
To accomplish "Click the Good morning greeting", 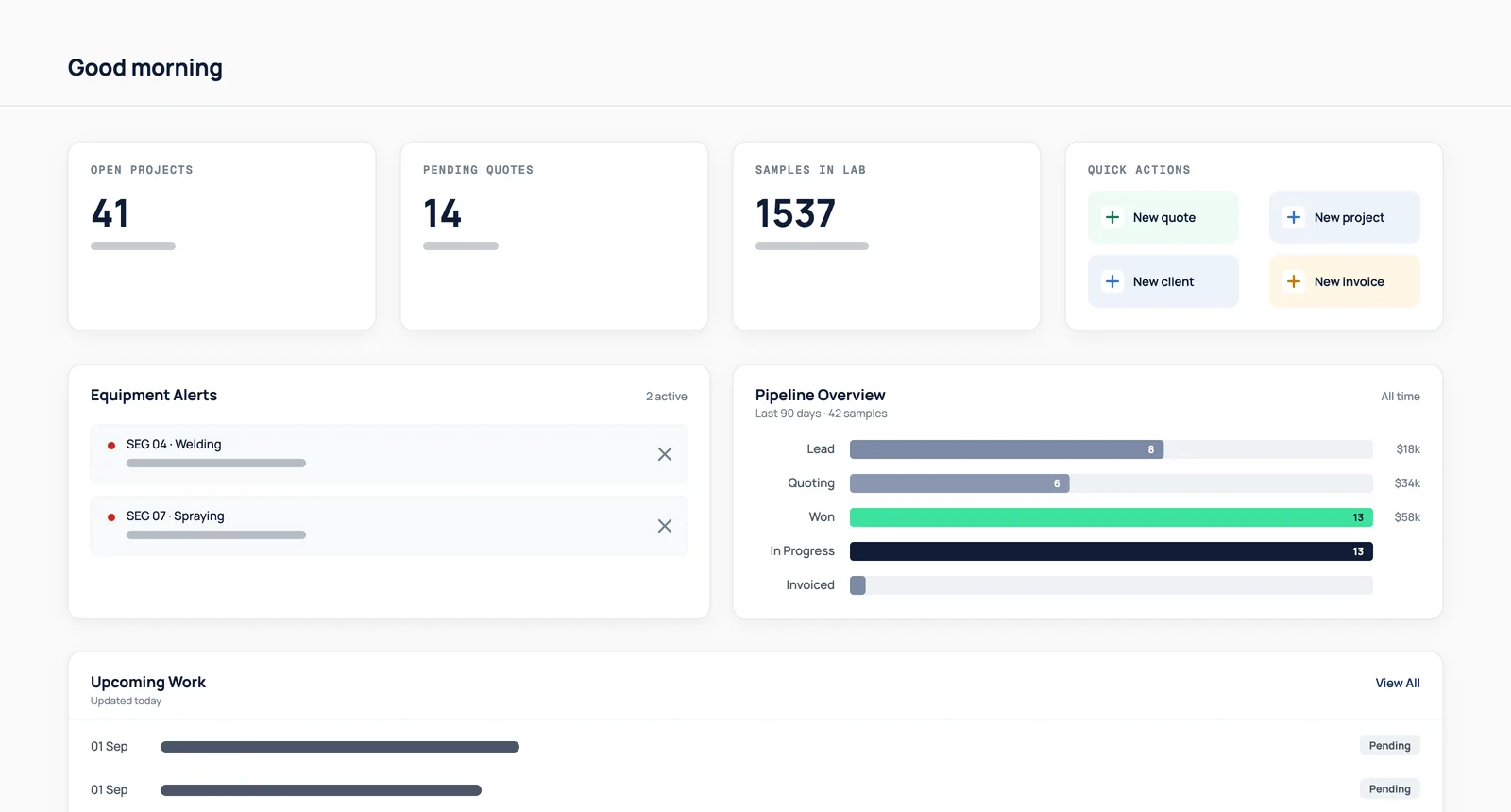I will (x=145, y=68).
